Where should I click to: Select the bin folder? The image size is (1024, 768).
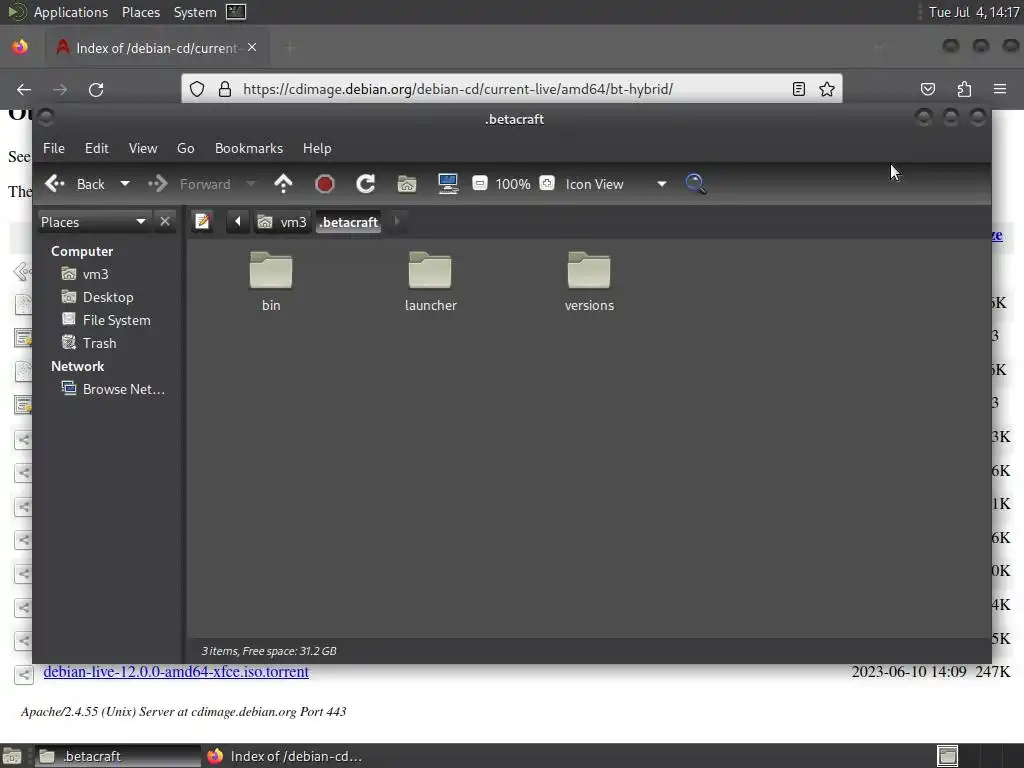(x=271, y=281)
